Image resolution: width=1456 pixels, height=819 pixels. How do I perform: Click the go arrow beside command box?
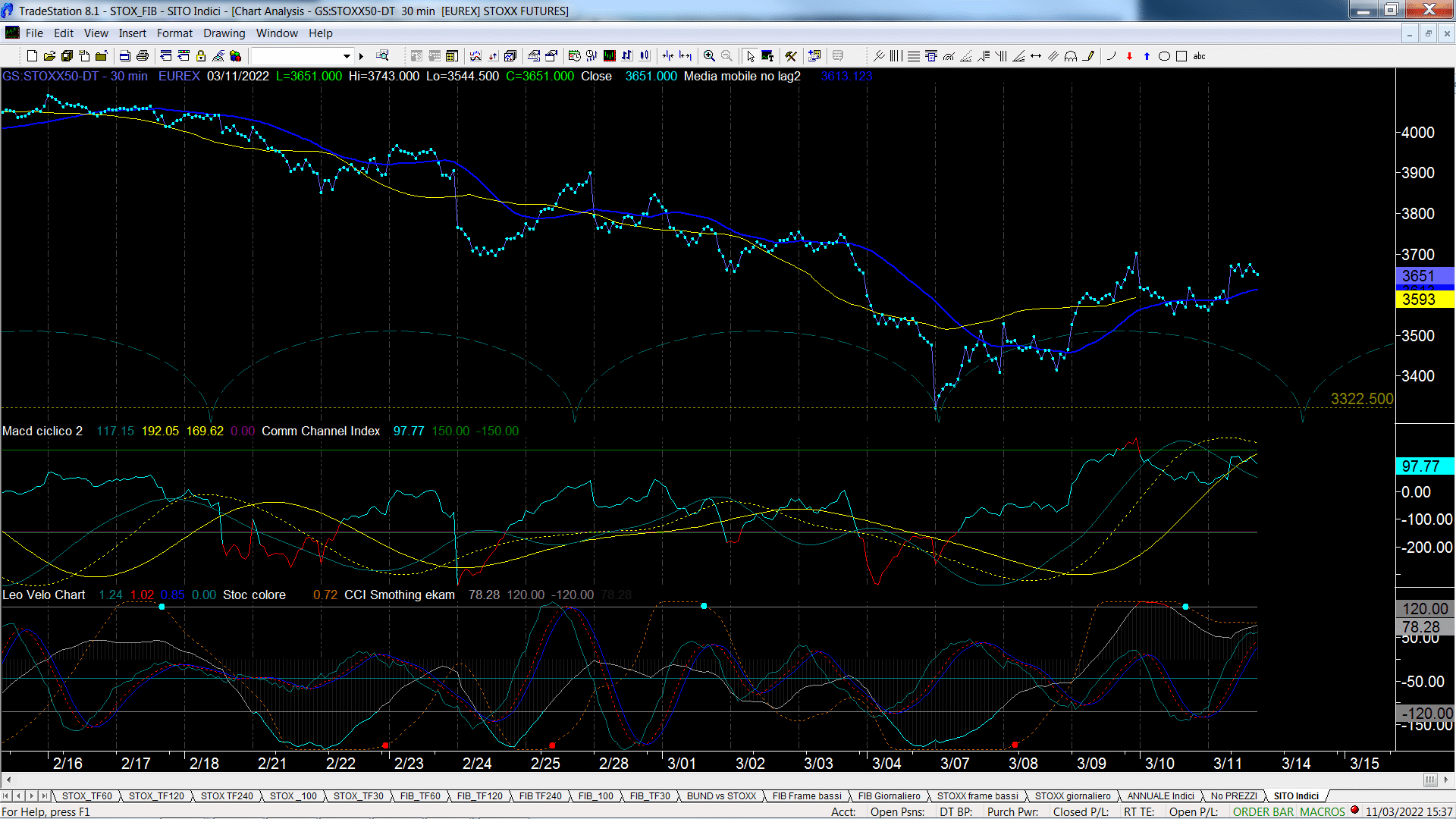tap(361, 56)
